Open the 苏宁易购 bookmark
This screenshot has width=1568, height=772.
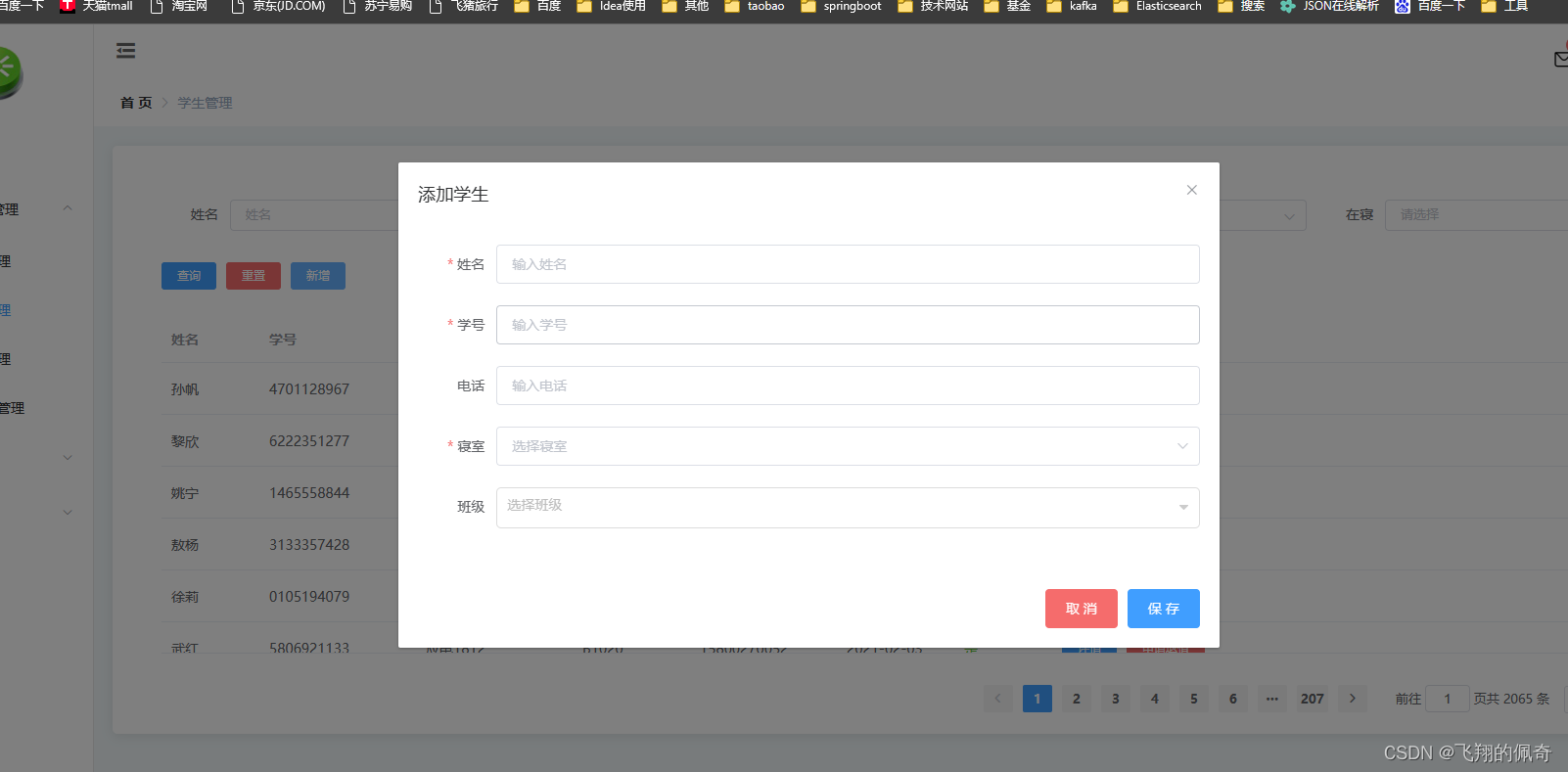point(377,6)
